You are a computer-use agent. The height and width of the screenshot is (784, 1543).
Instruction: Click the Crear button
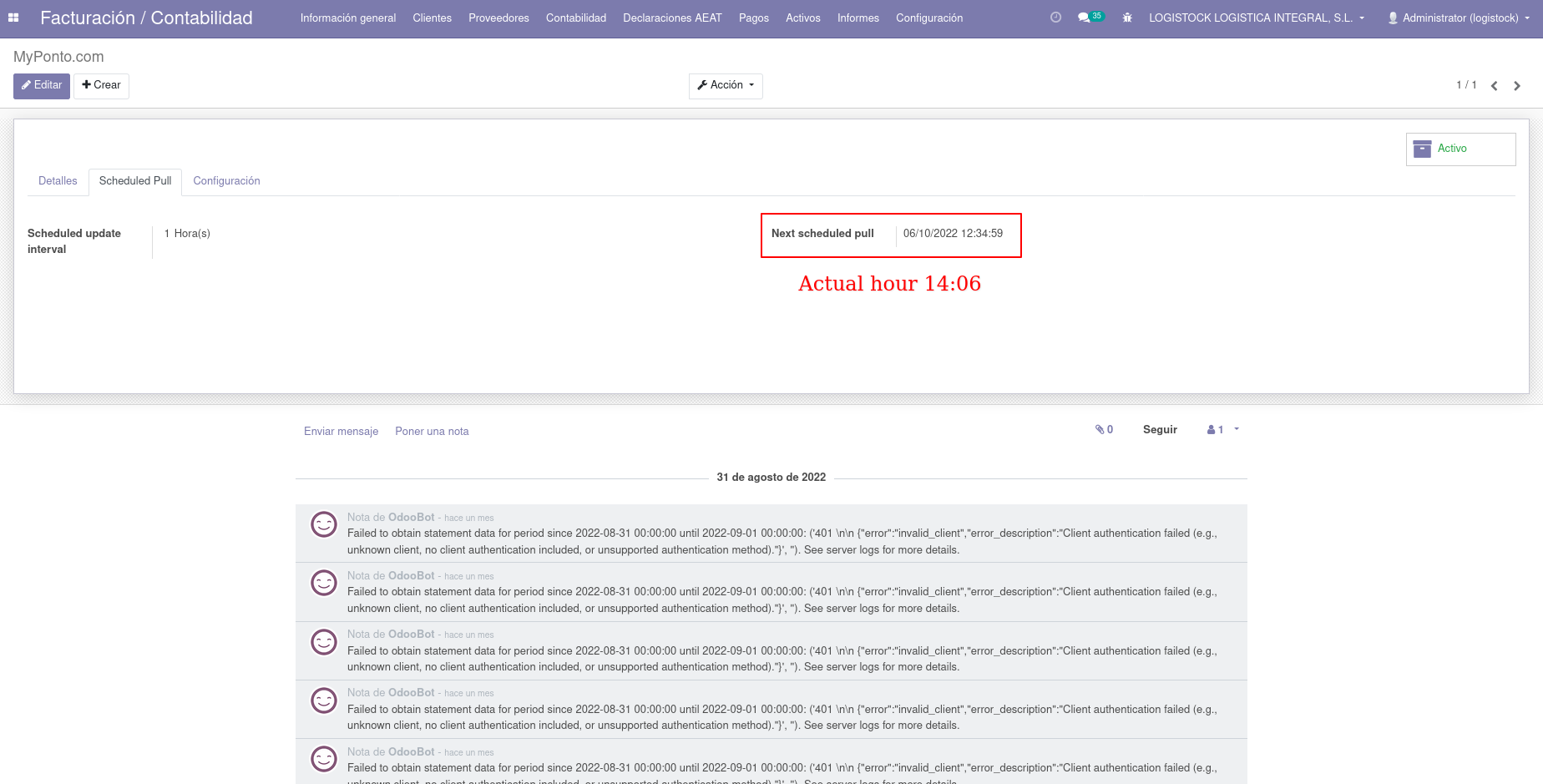tap(101, 86)
